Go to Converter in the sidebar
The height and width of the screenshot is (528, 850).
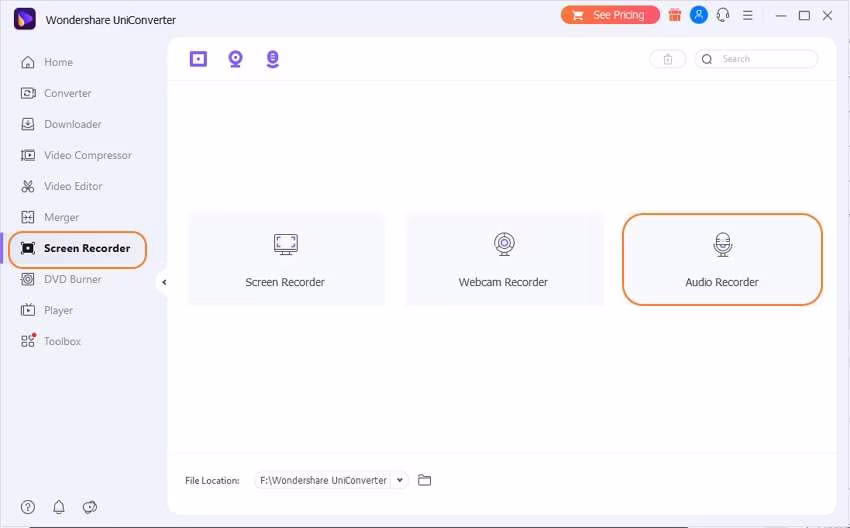[x=56, y=93]
